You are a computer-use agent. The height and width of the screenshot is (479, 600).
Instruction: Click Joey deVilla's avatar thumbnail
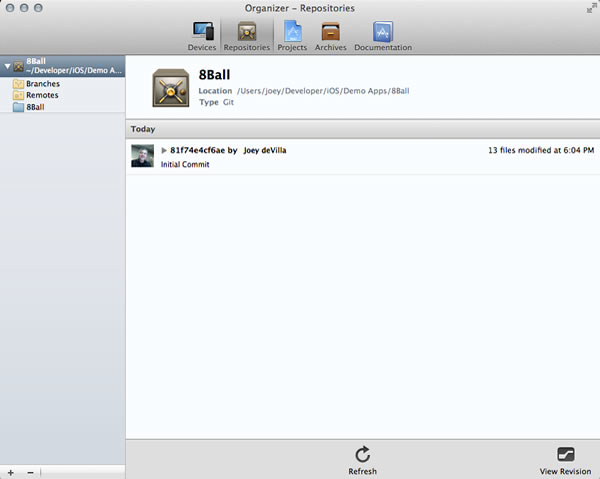[x=142, y=156]
